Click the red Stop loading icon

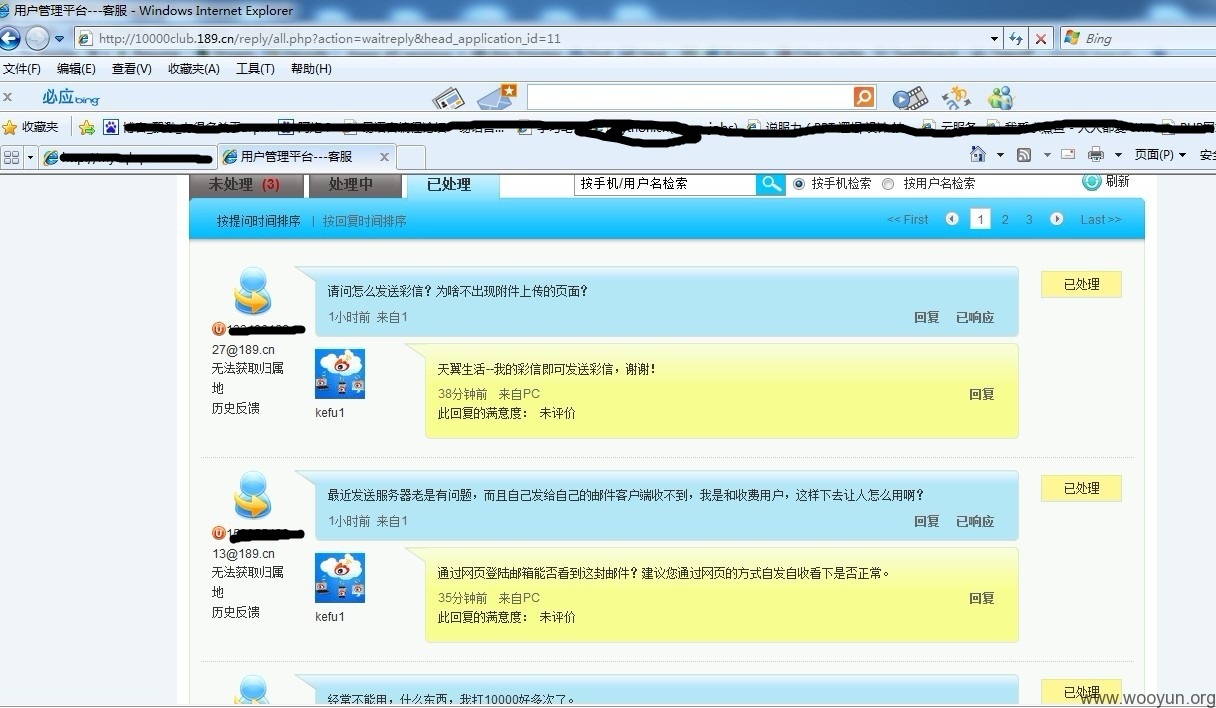[x=1041, y=39]
